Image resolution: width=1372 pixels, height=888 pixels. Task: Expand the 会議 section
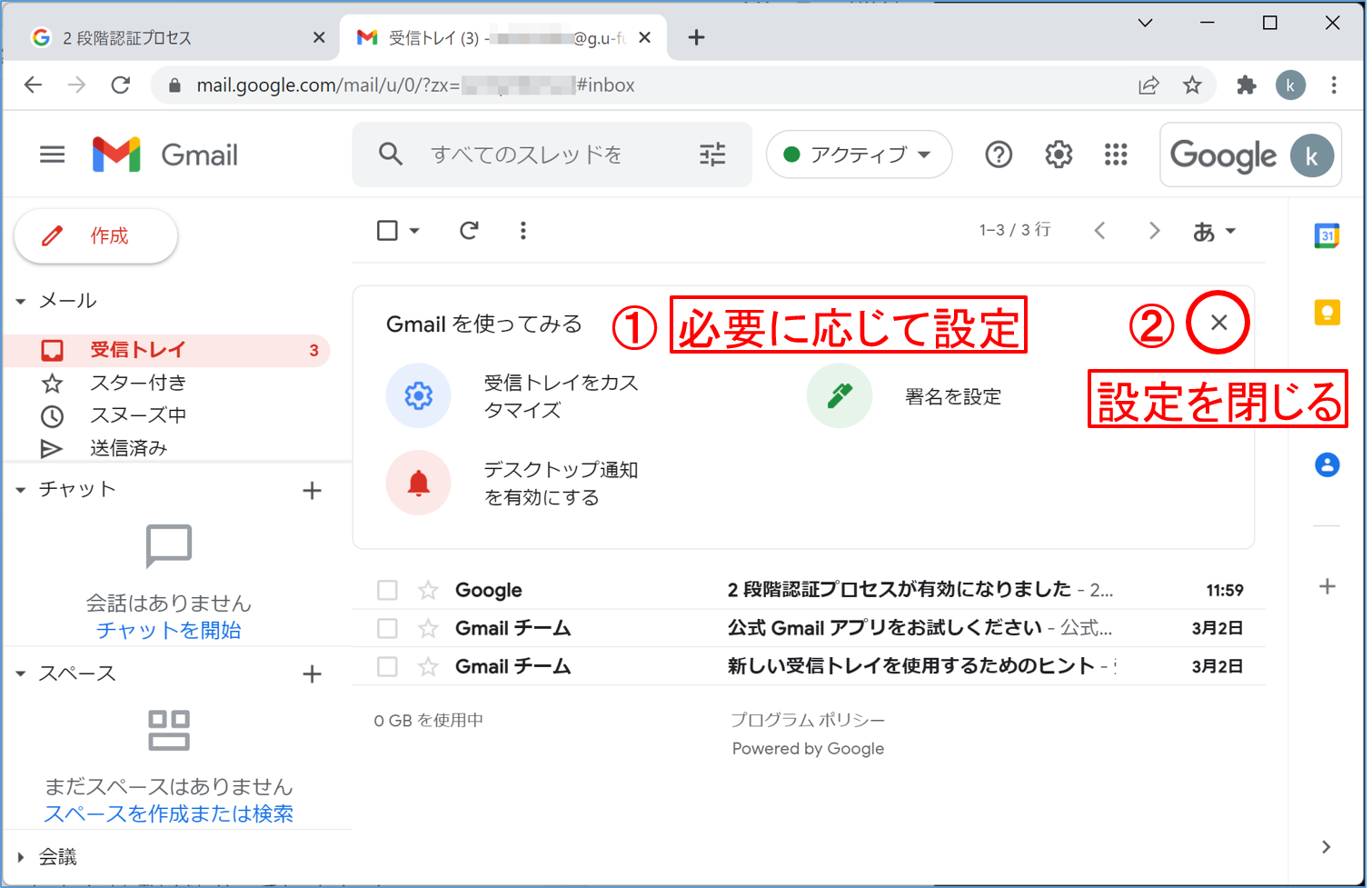coord(21,857)
